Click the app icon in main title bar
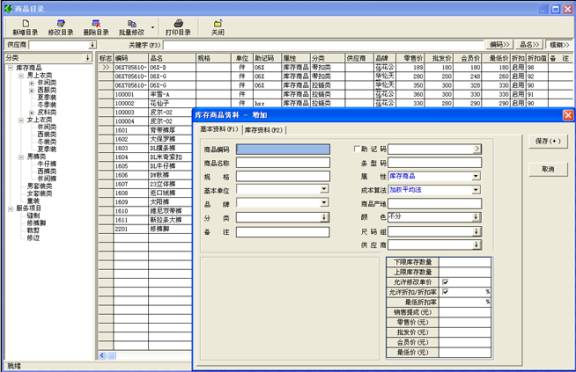The width and height of the screenshot is (576, 372). pyautogui.click(x=8, y=8)
